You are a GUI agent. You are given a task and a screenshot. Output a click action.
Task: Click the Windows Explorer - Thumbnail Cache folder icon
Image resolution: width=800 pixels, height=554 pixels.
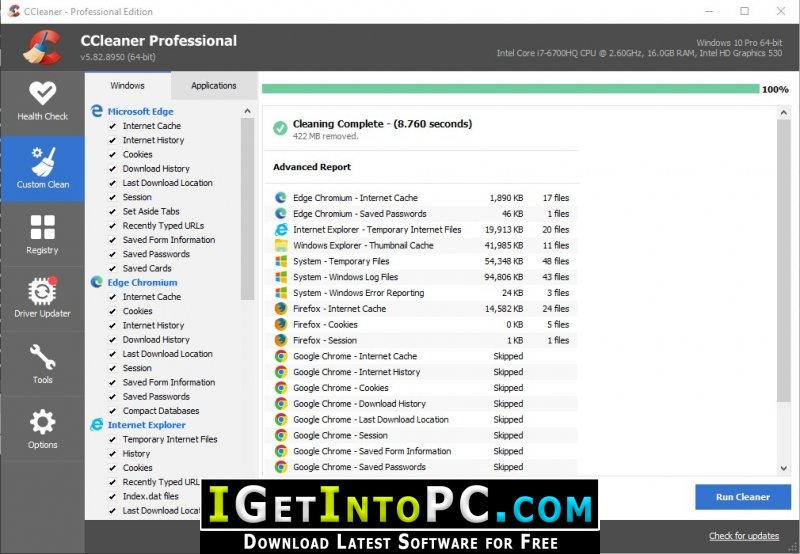tap(281, 245)
